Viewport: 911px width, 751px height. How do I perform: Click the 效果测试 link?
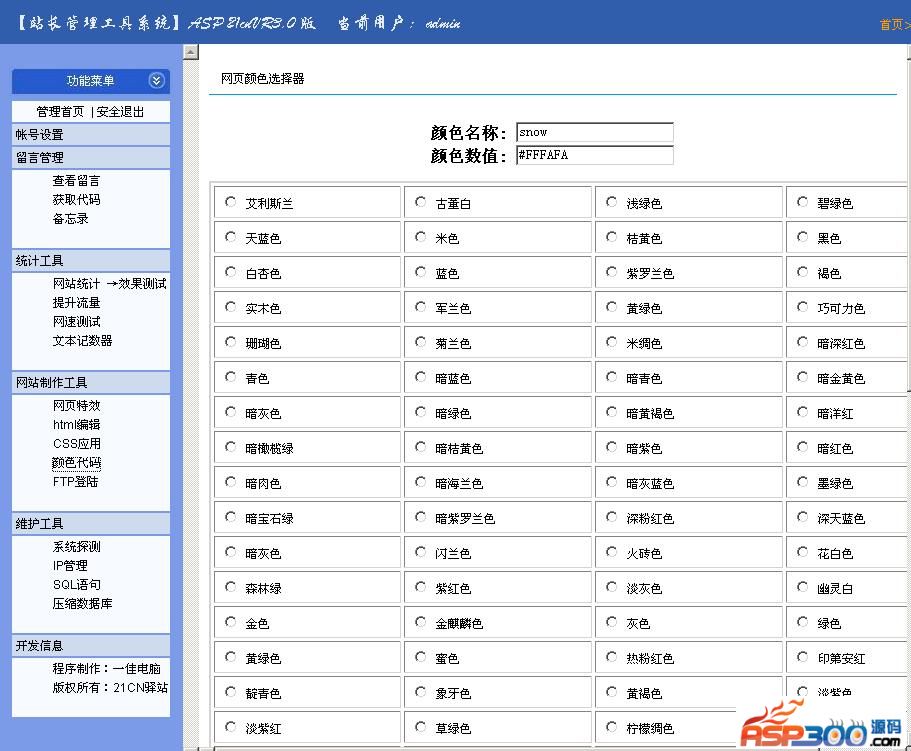coord(142,283)
